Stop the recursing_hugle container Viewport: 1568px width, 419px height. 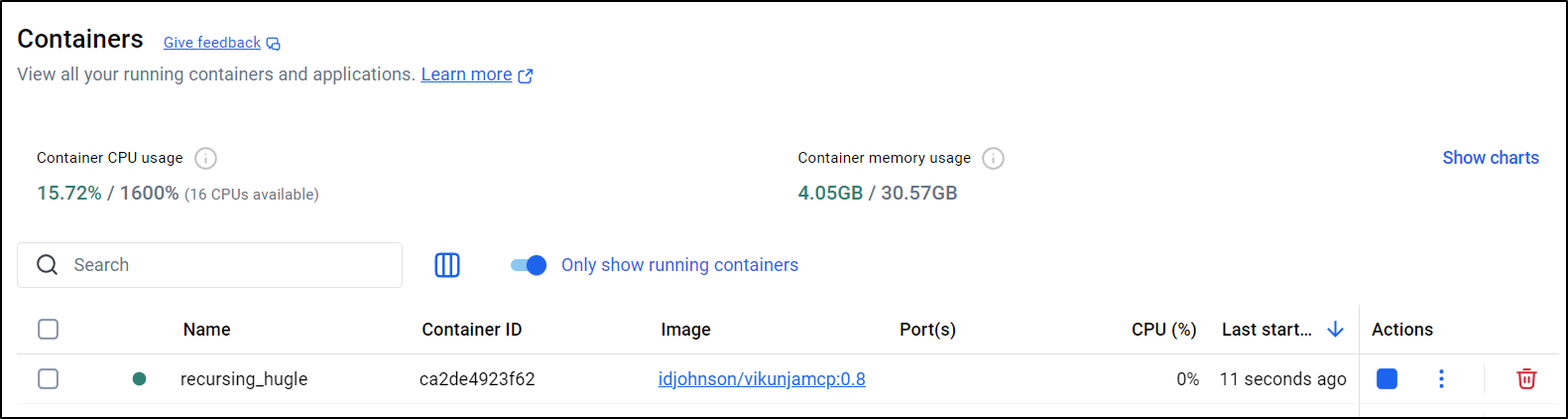pos(1387,378)
